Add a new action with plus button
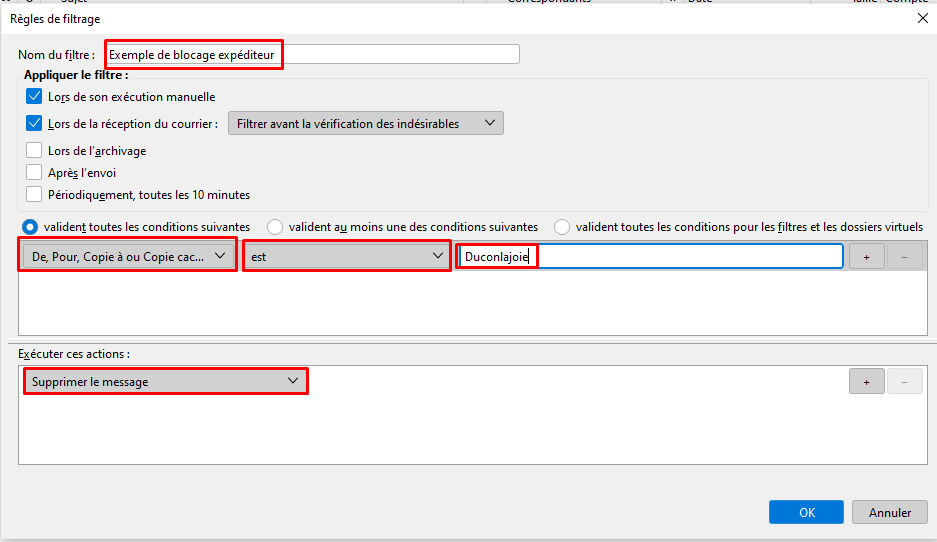The height and width of the screenshot is (542, 937). click(x=866, y=382)
